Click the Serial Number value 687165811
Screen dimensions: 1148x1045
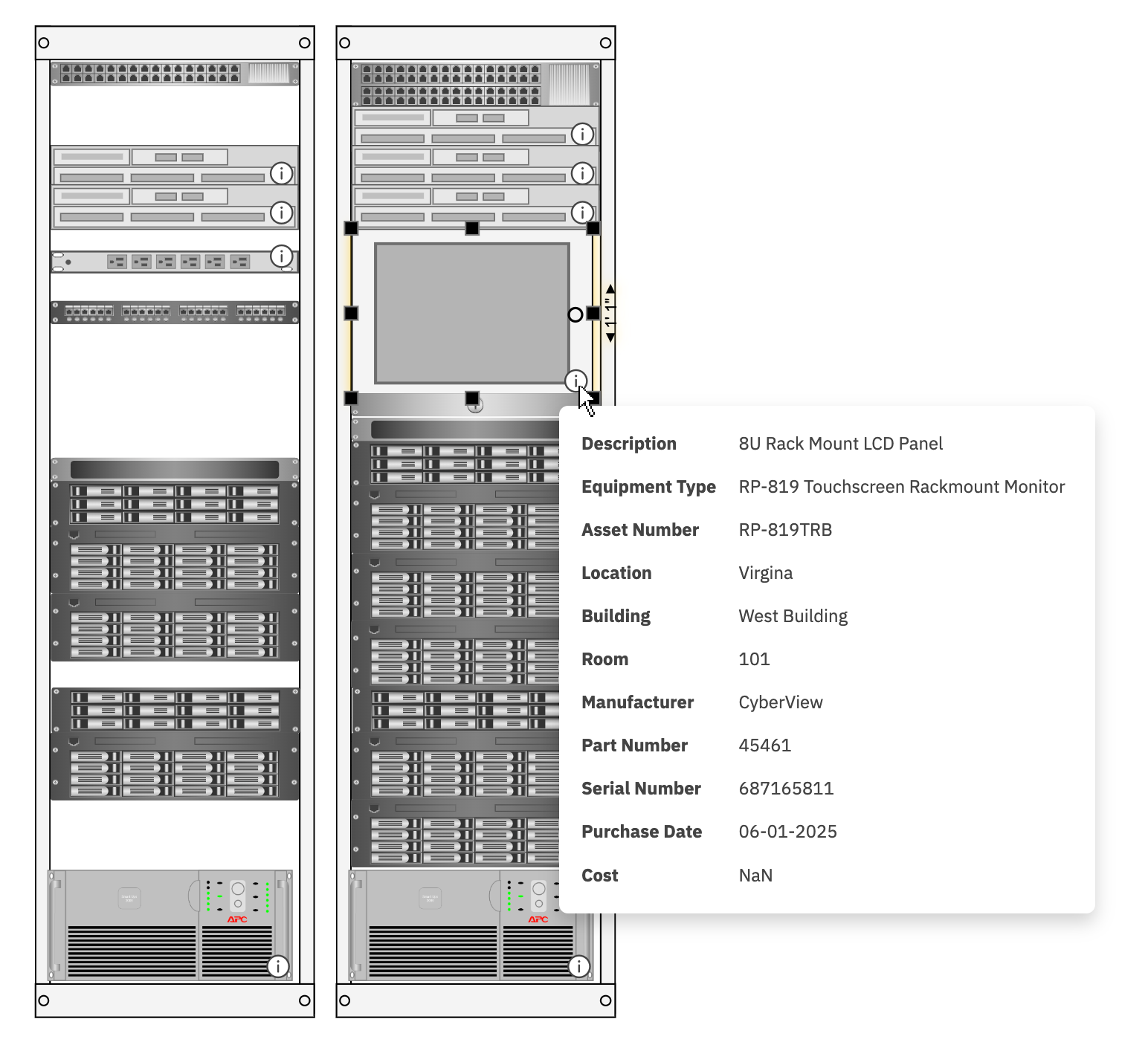click(x=786, y=789)
